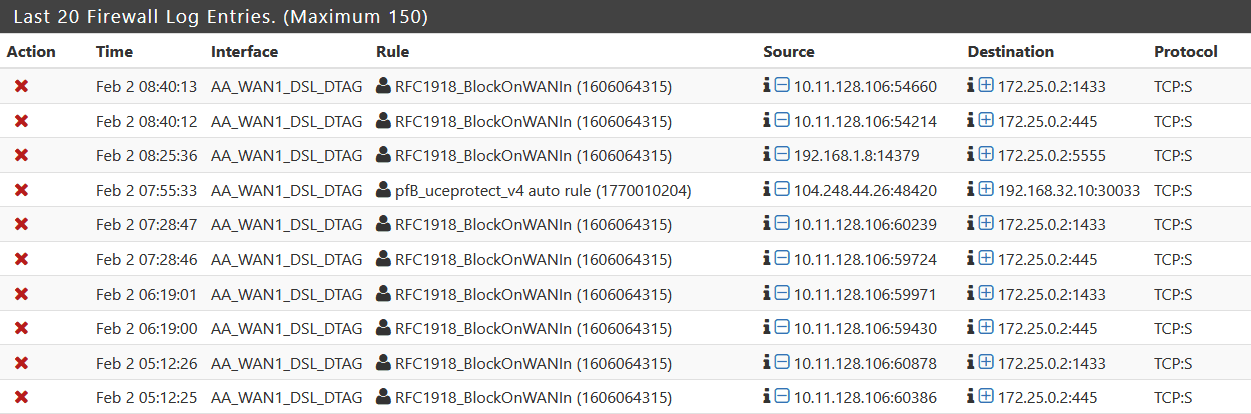
Task: Click the red block icon for the 08:40:13 entry
Action: pyautogui.click(x=21, y=87)
